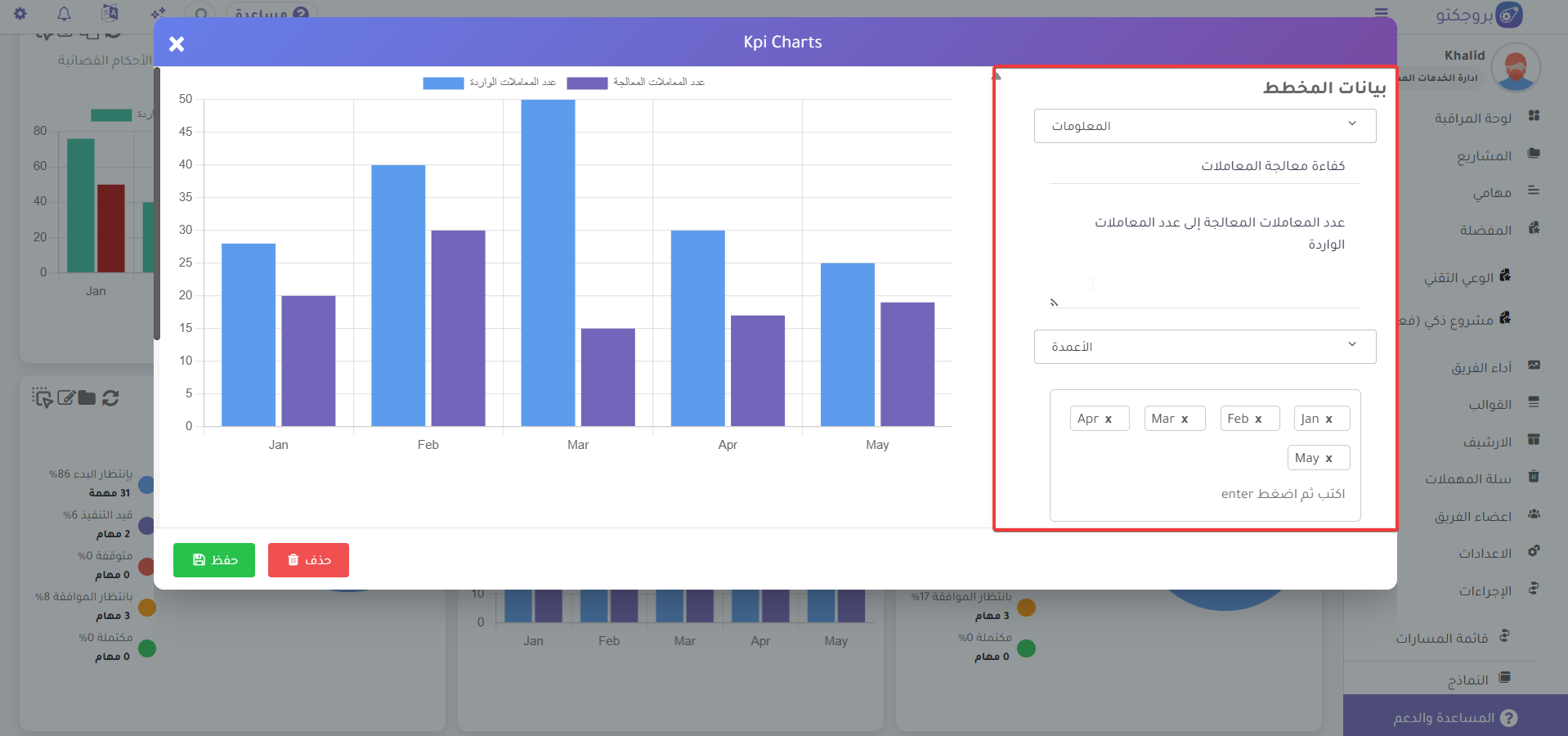Toggle the blue incoming-transactions legend item
Screen dimensions: 1568x736
[x=489, y=83]
